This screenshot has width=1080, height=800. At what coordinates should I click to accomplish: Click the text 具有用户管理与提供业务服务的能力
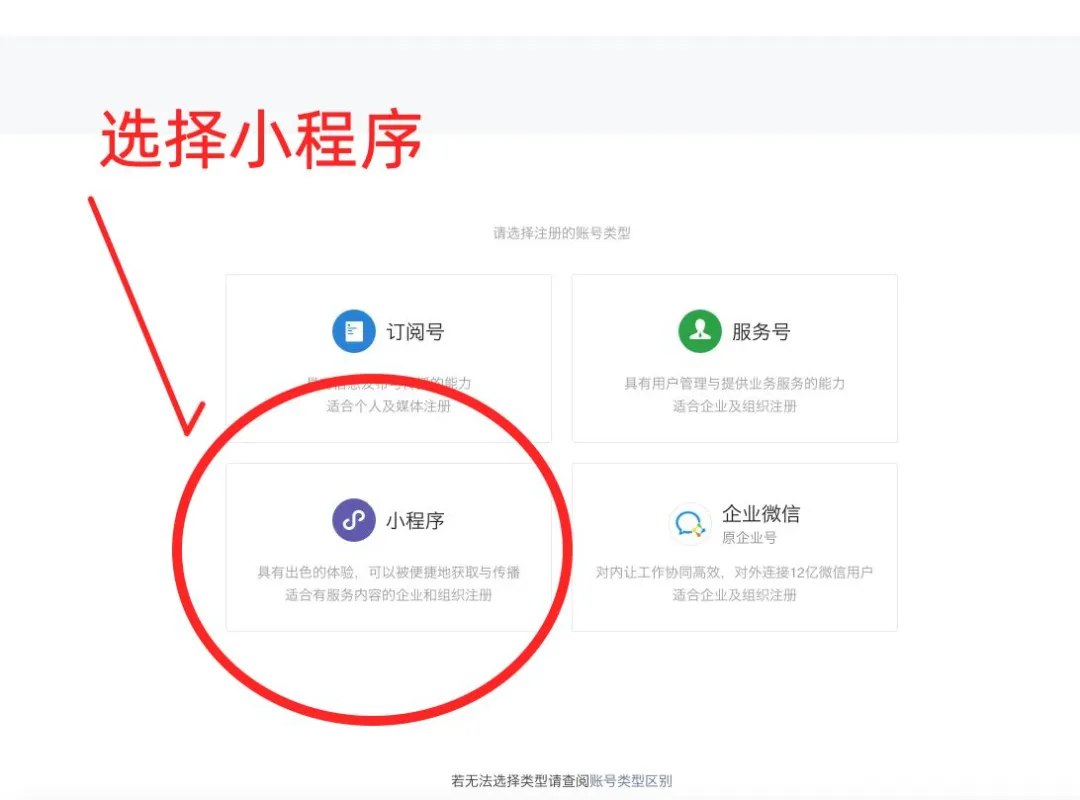[x=734, y=383]
